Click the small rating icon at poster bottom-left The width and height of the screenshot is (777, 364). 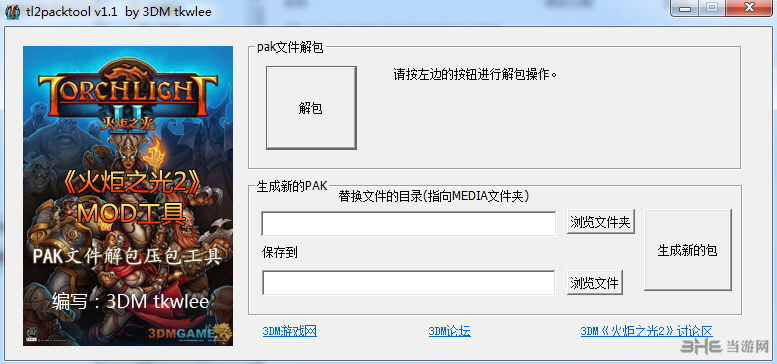tap(31, 333)
